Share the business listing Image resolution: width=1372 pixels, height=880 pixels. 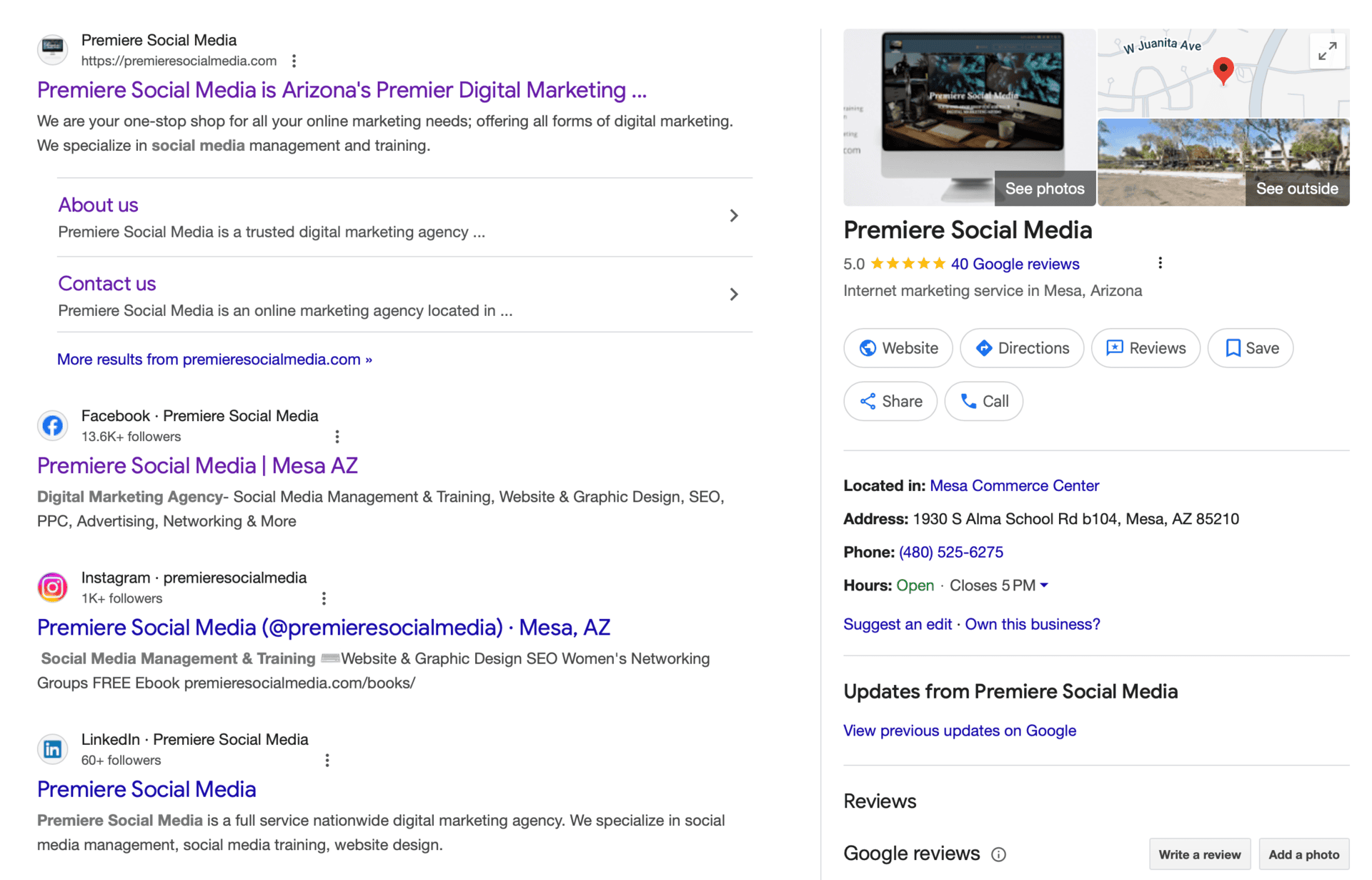tap(890, 401)
